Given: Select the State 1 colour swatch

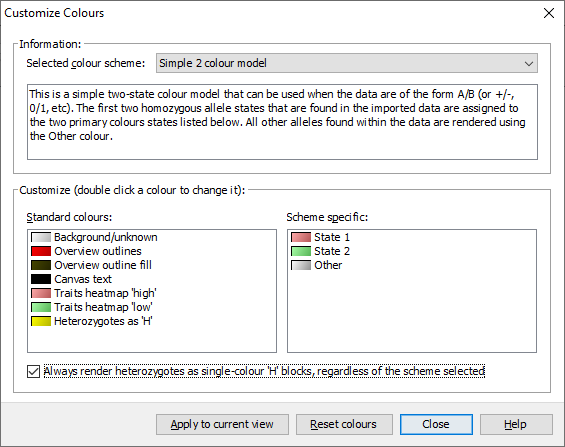Looking at the screenshot, I should [x=301, y=237].
